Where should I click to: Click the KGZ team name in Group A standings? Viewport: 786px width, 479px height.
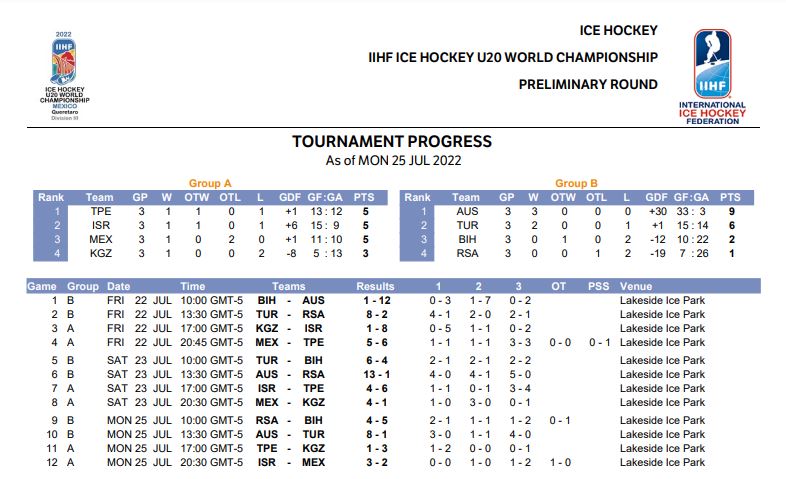100,253
